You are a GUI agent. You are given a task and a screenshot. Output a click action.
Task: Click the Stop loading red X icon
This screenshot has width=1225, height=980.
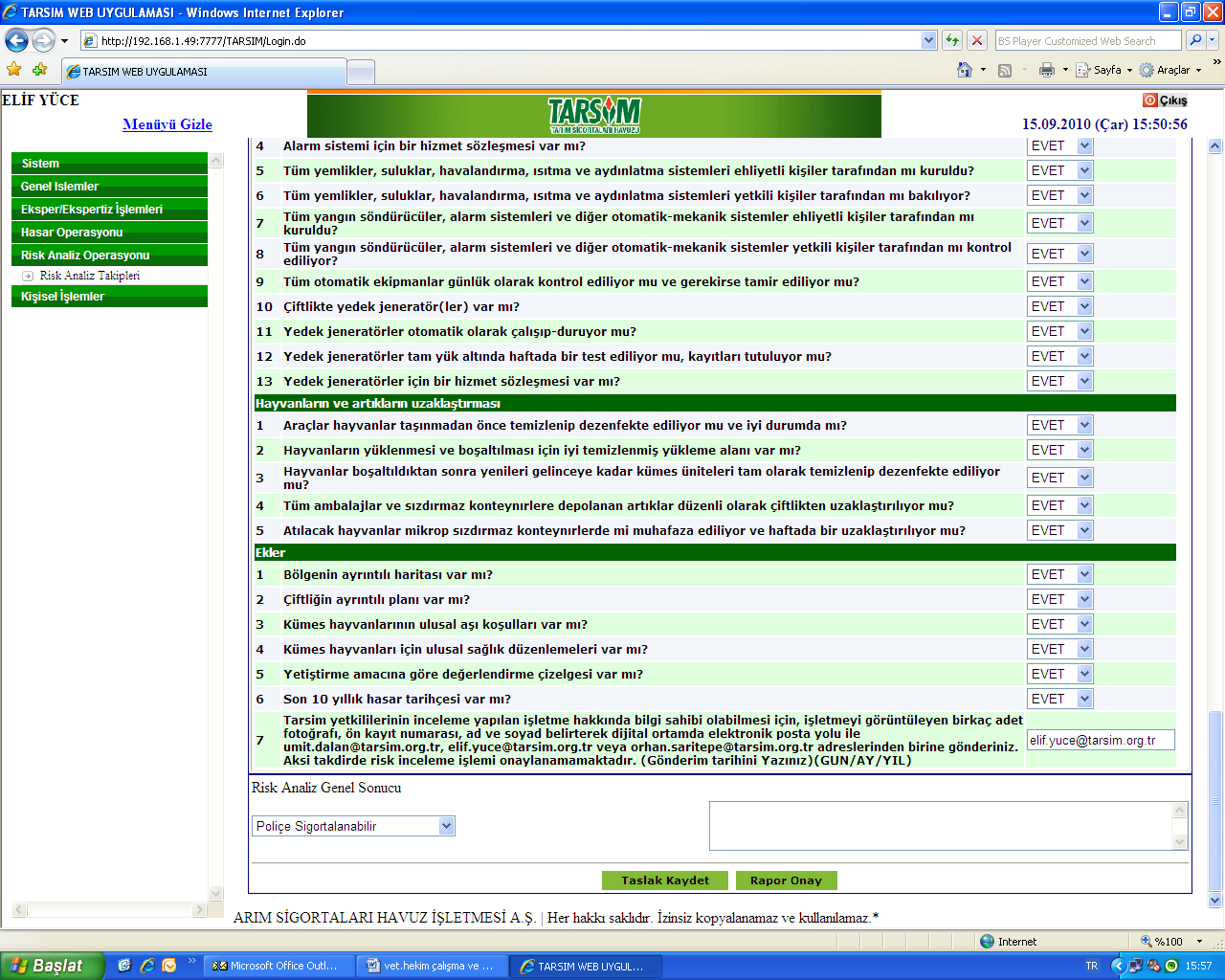(x=977, y=40)
